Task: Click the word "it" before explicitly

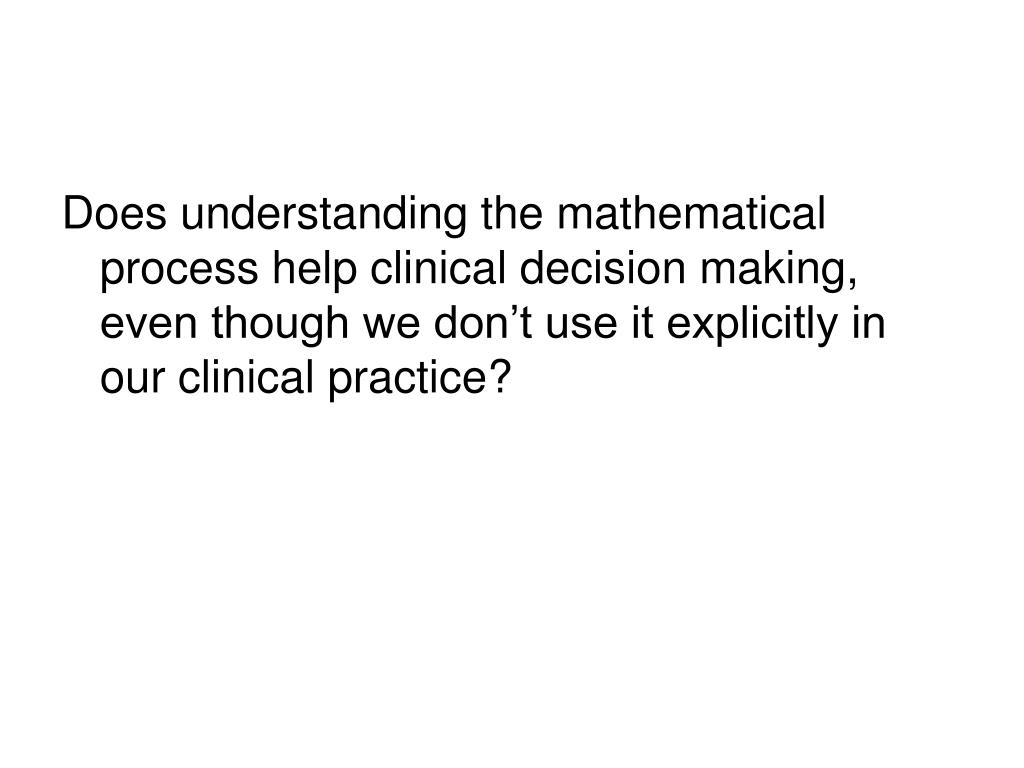Action: pyautogui.click(x=643, y=323)
